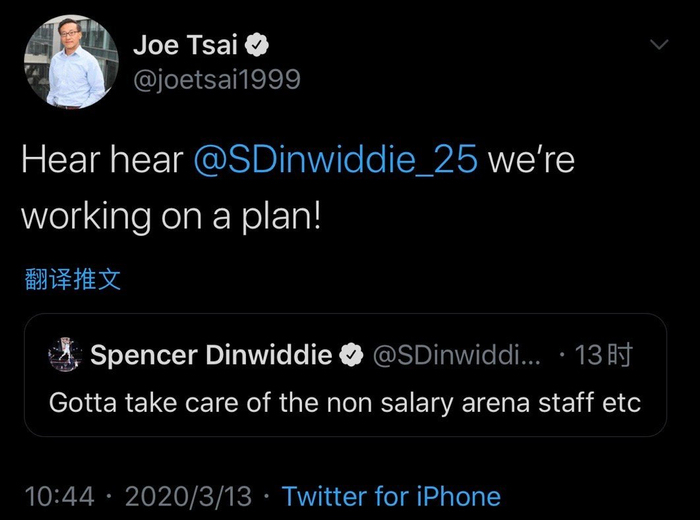Open Joe Tsai's profile avatar
The image size is (700, 520).
tap(66, 62)
